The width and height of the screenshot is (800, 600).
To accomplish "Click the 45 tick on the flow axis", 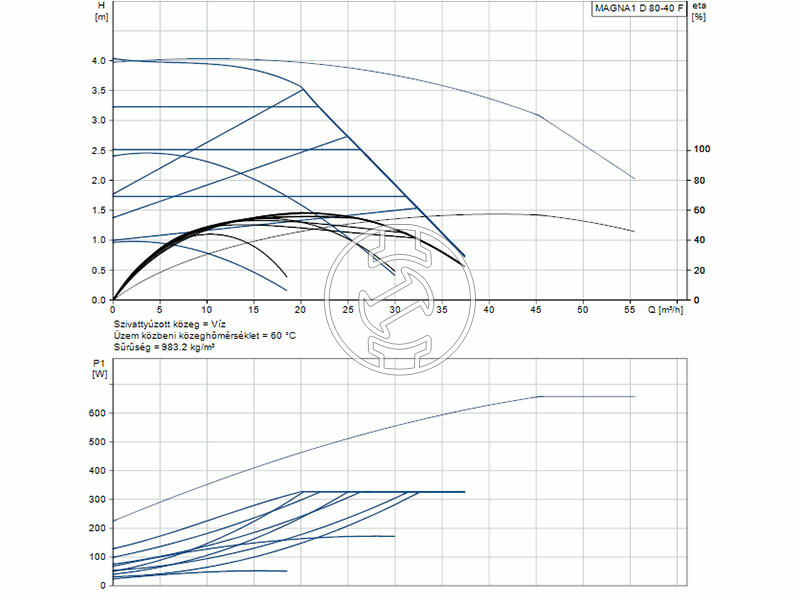I will (x=536, y=311).
